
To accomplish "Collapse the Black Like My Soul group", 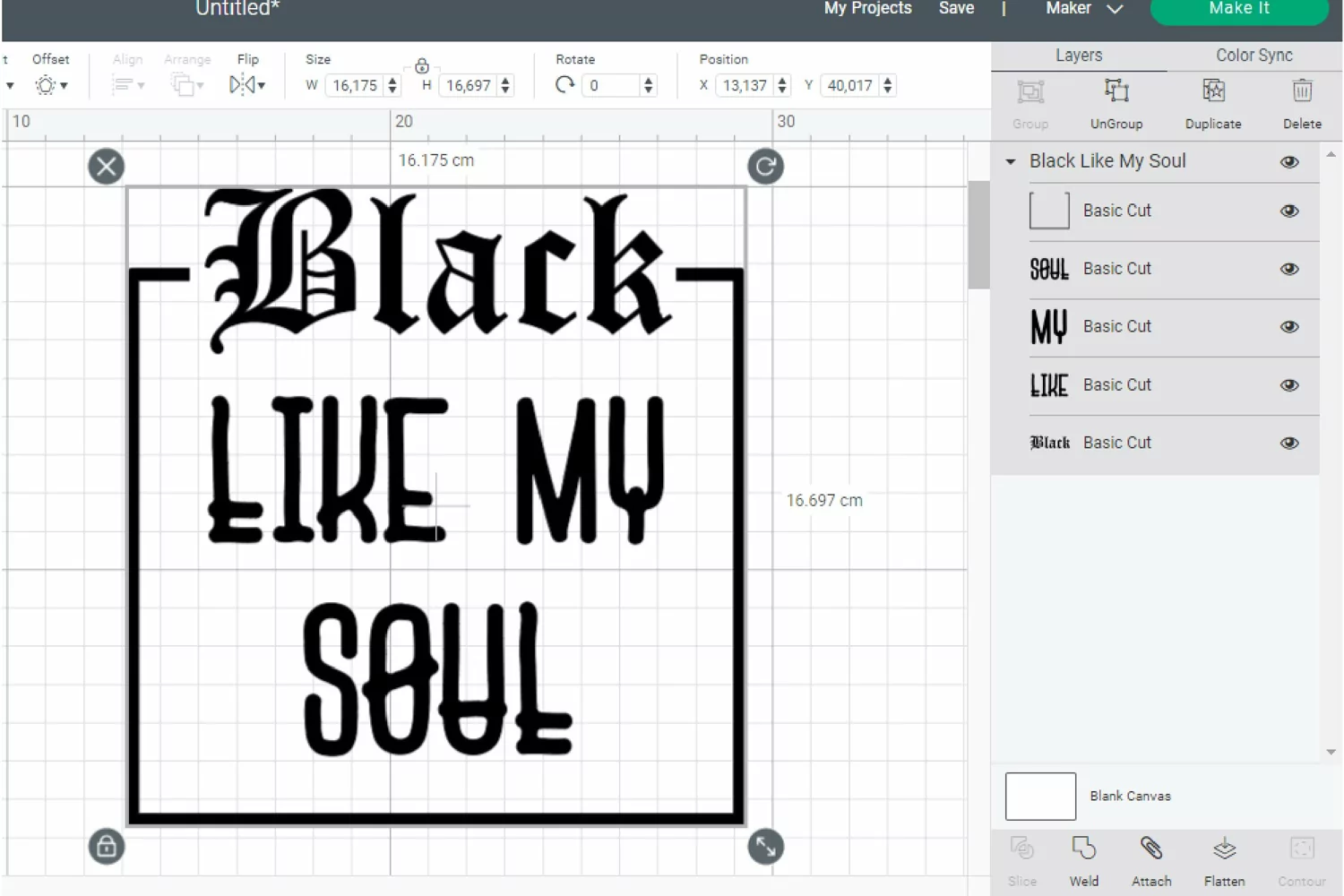I will pyautogui.click(x=1011, y=162).
